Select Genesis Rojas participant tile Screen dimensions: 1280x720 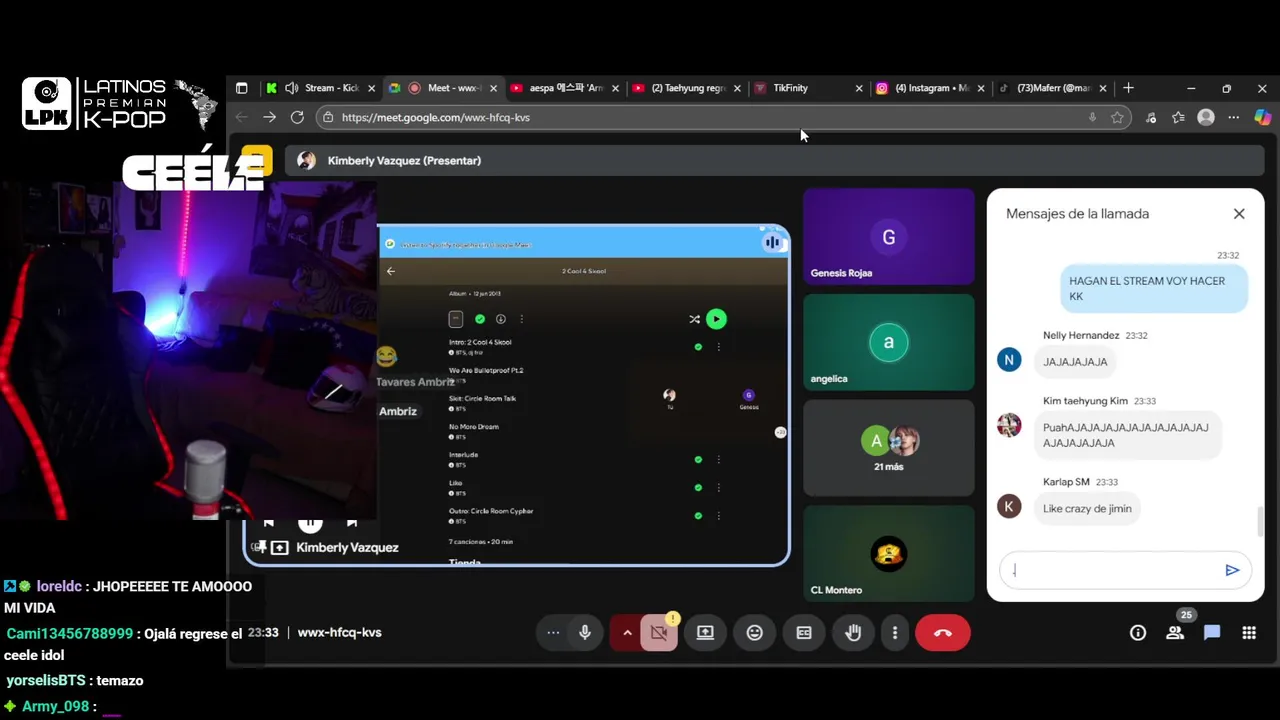889,237
